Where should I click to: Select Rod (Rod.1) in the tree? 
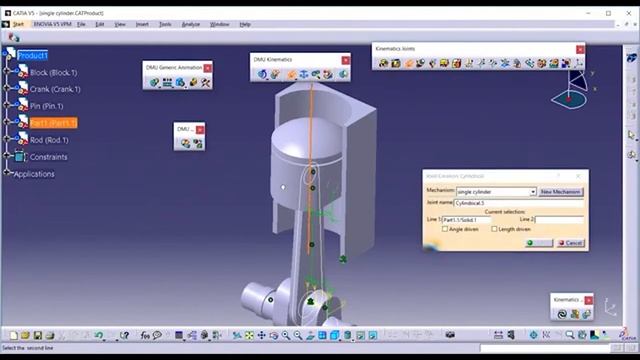pos(49,140)
